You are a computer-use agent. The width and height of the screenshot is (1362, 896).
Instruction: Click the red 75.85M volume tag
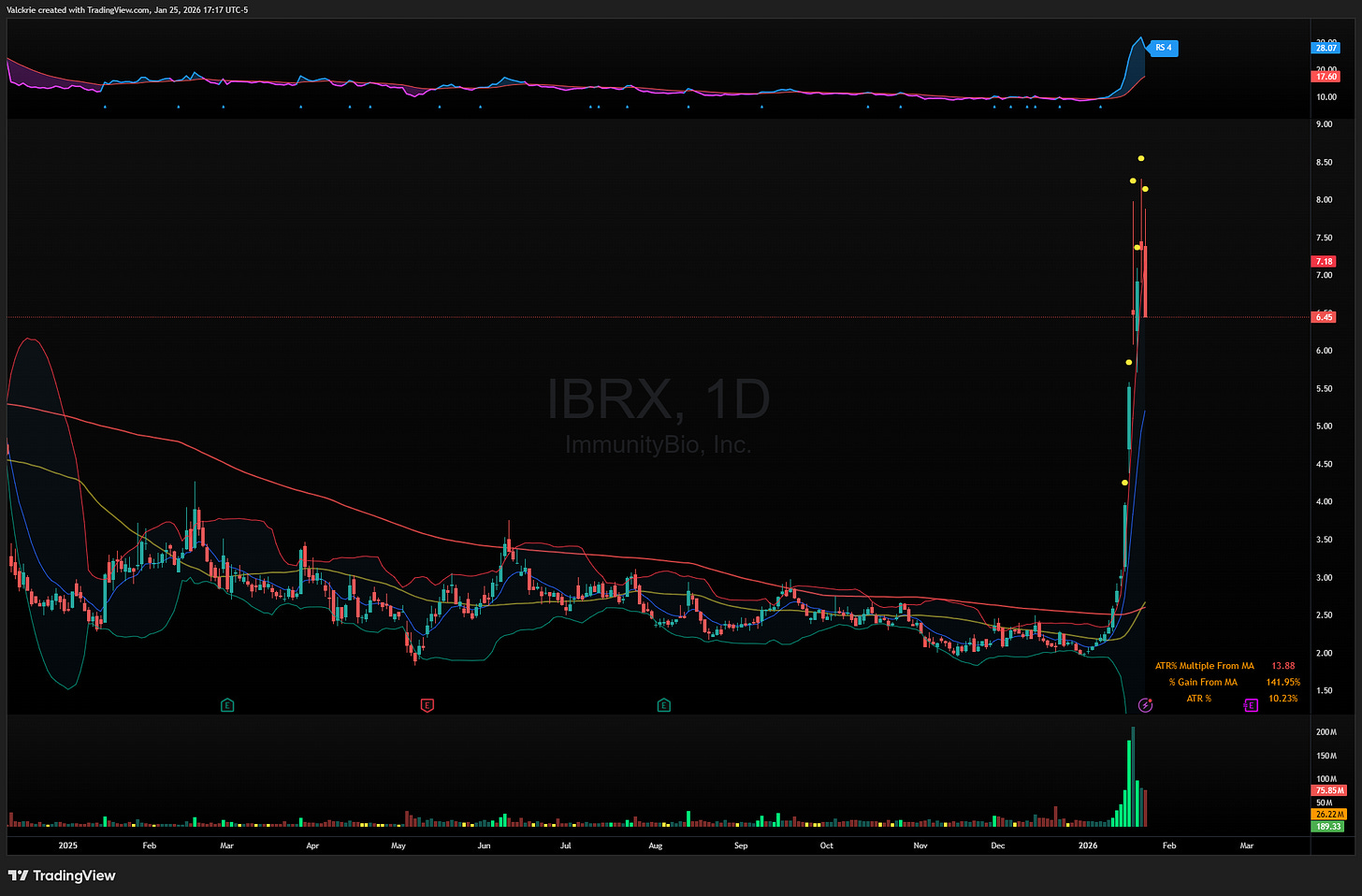1329,790
